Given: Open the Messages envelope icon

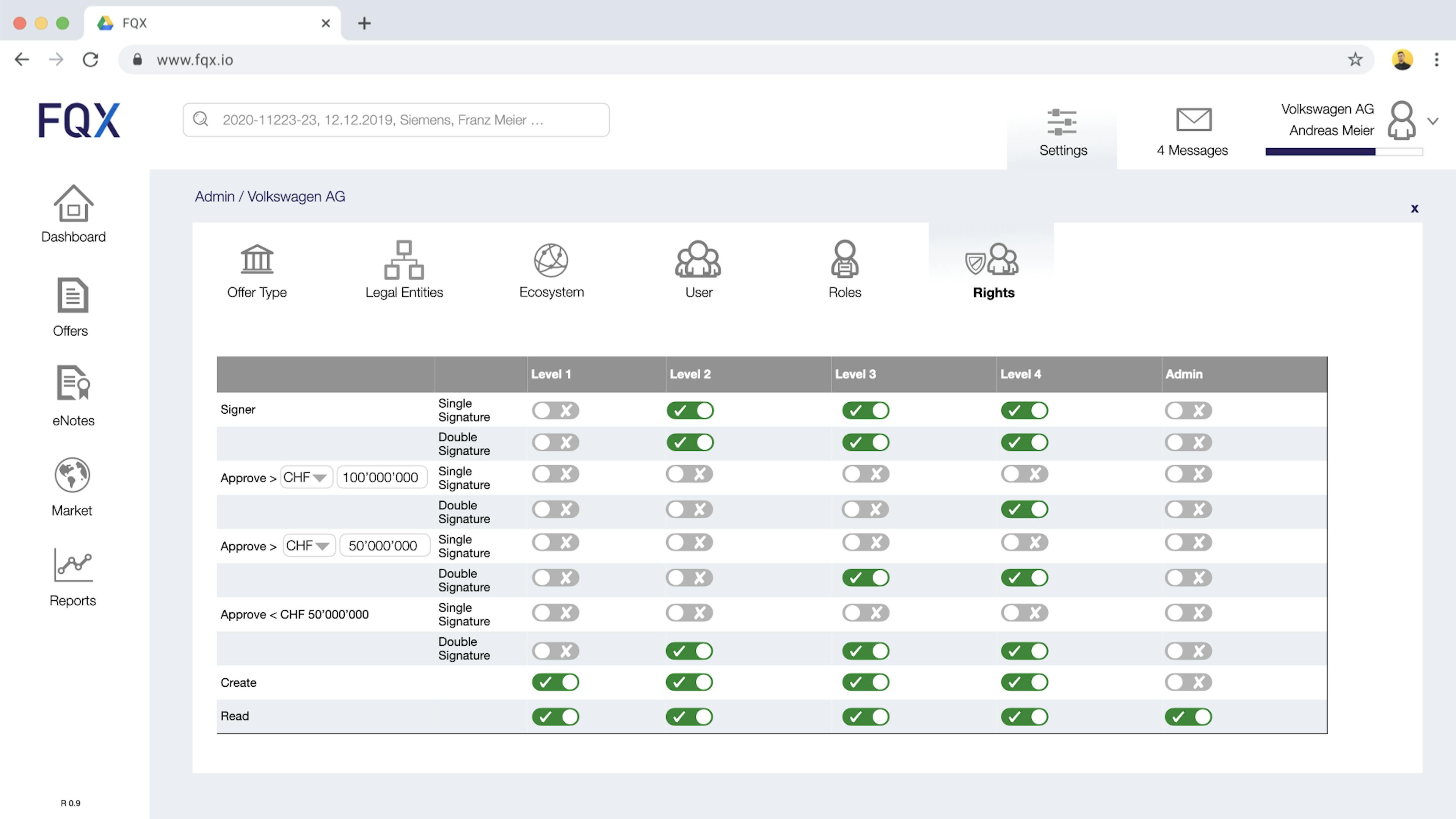Looking at the screenshot, I should tap(1193, 119).
